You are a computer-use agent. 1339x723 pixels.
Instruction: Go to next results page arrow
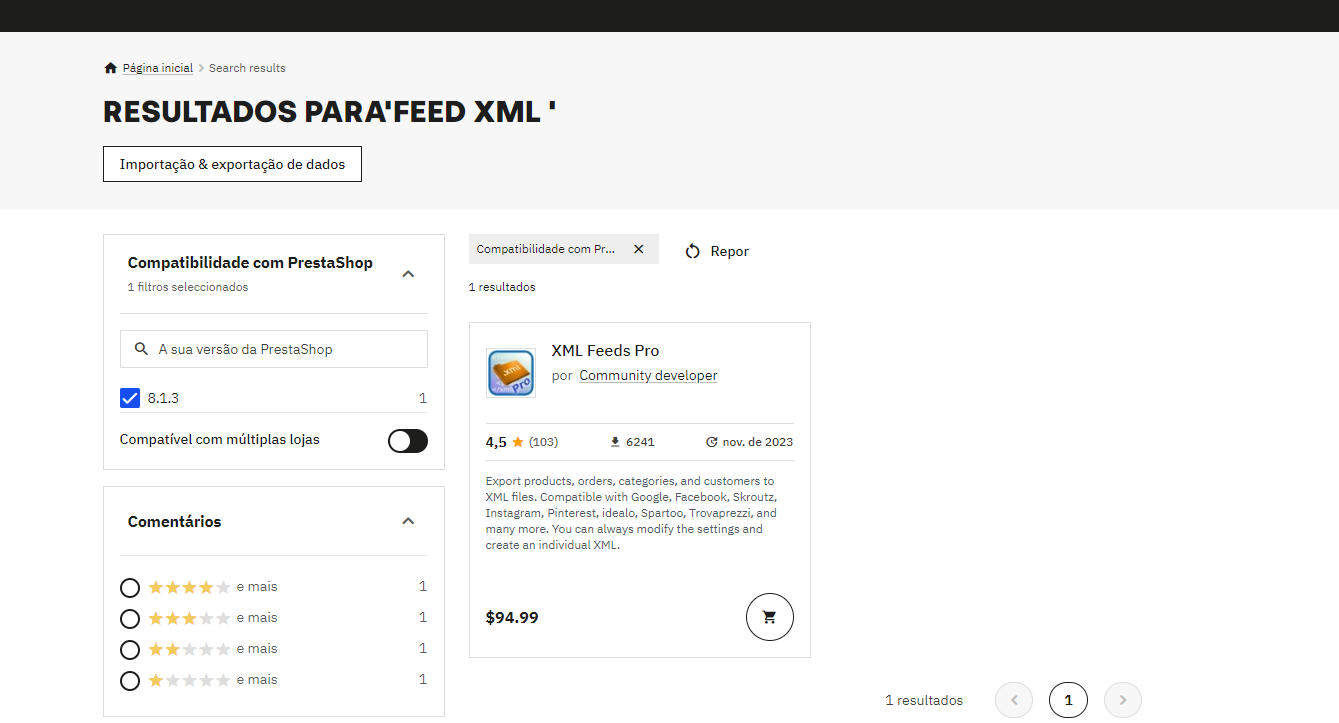tap(1122, 700)
